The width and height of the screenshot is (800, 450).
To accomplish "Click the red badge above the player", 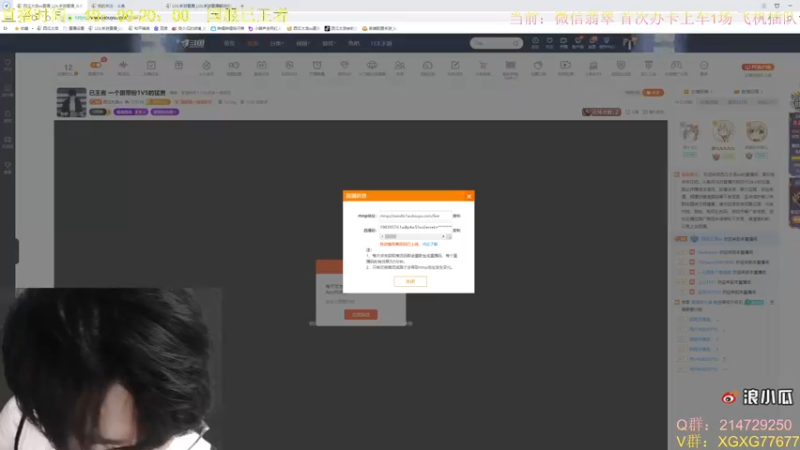I will (x=602, y=112).
